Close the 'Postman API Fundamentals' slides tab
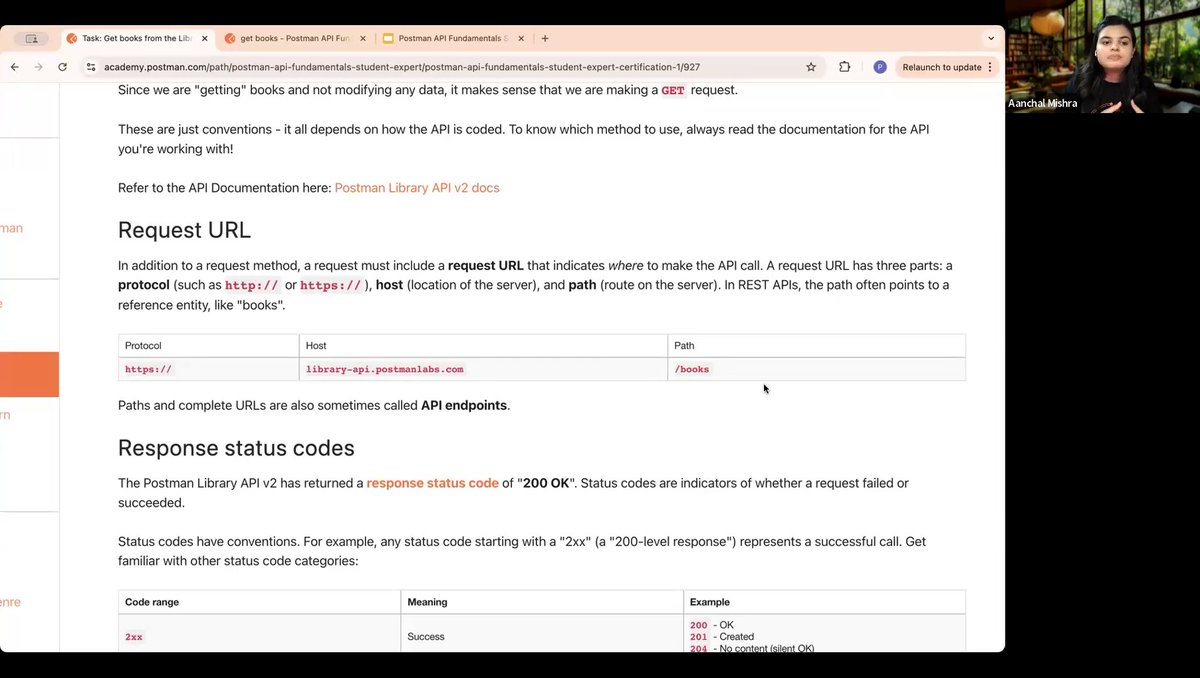 [521, 38]
